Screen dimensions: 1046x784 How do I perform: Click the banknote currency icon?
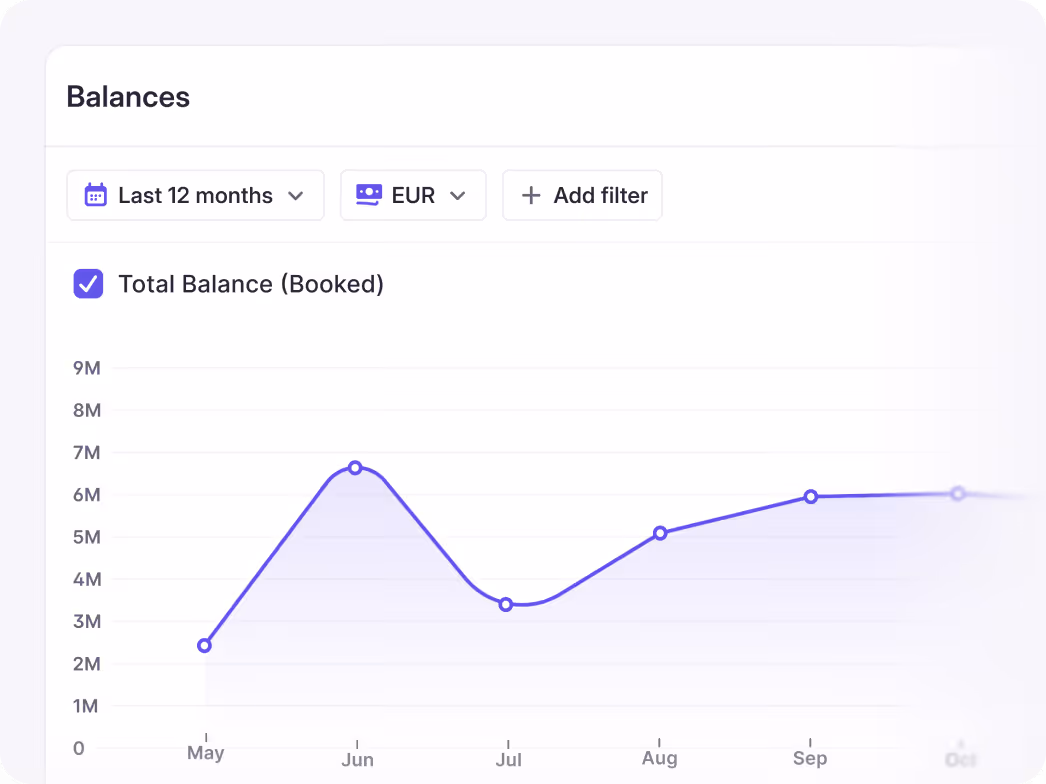pos(369,195)
